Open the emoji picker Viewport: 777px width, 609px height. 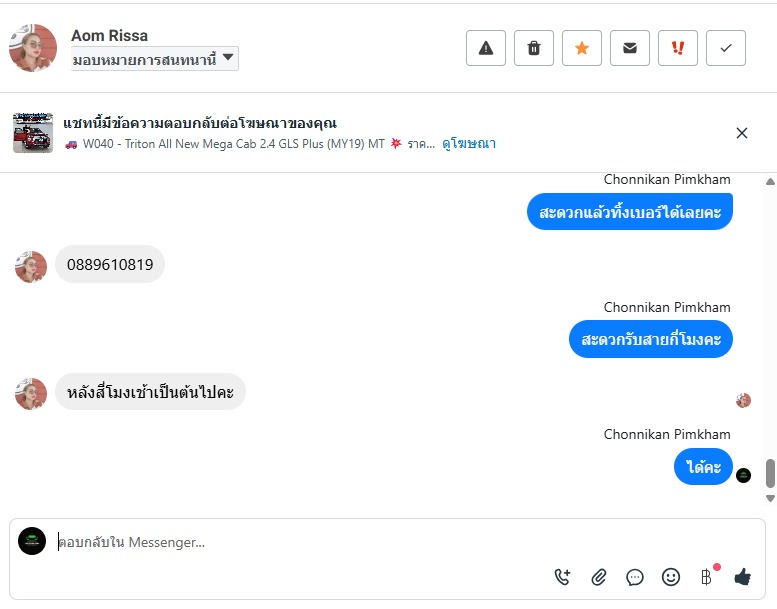[x=671, y=577]
